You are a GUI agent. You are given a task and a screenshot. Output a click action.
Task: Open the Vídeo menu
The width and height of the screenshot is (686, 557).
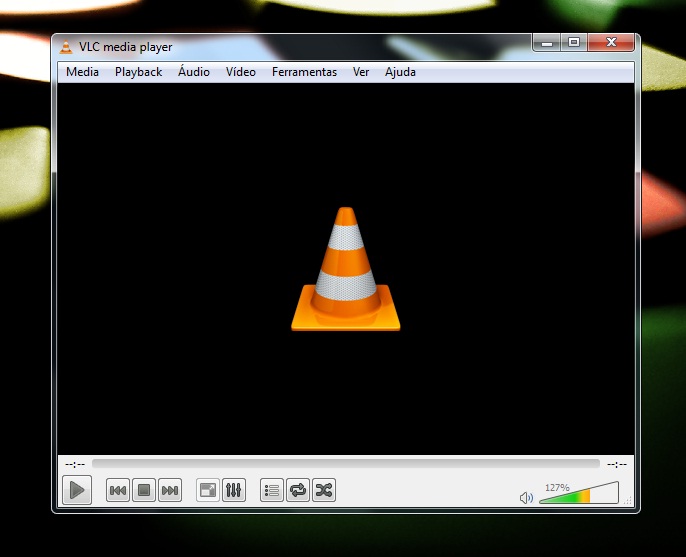click(x=241, y=72)
